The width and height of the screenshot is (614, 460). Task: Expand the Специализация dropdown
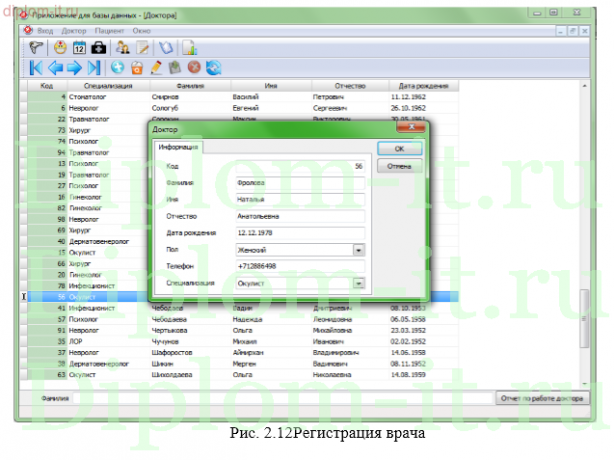(x=358, y=284)
